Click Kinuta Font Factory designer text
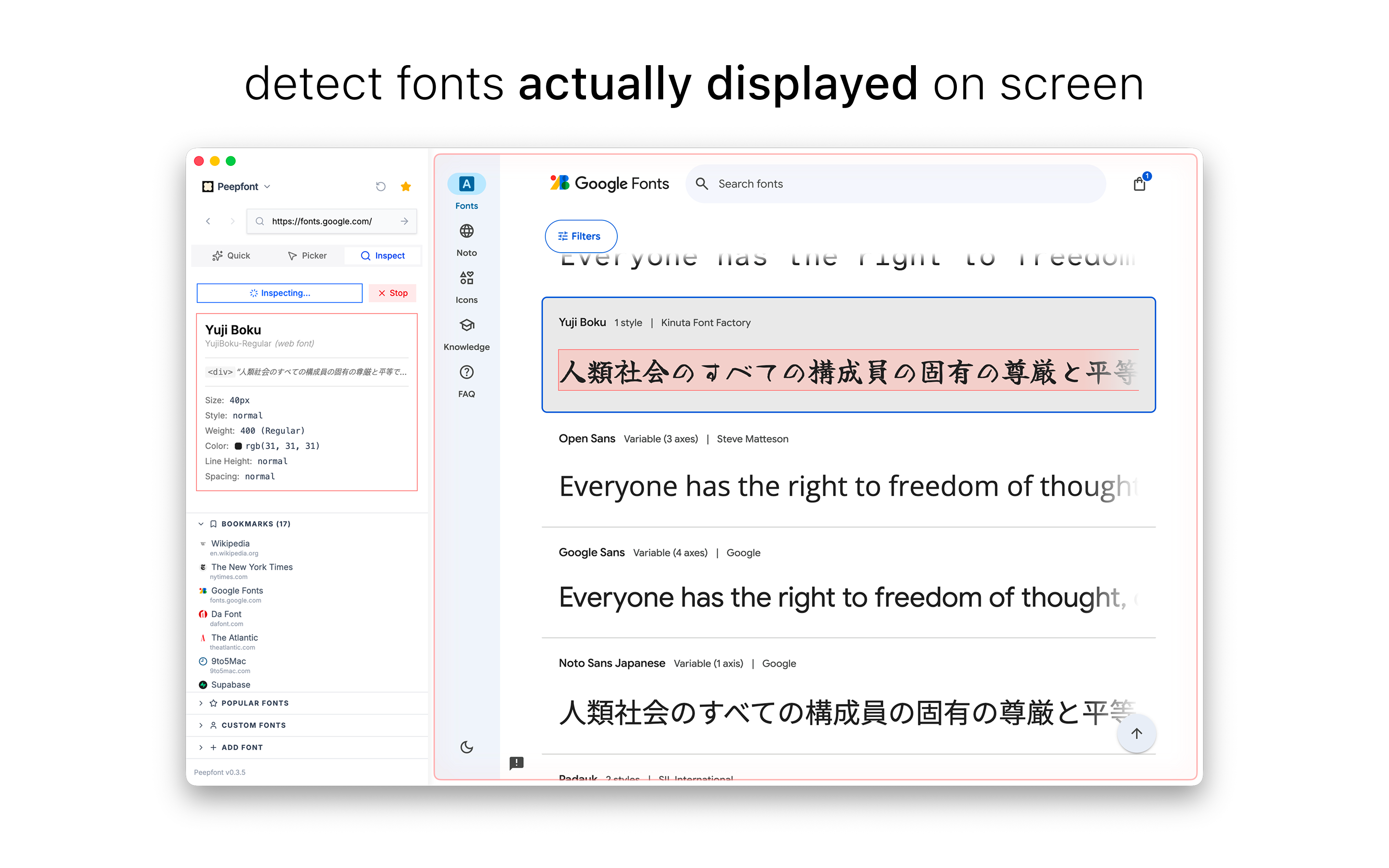This screenshot has height=868, width=1389. (x=706, y=323)
